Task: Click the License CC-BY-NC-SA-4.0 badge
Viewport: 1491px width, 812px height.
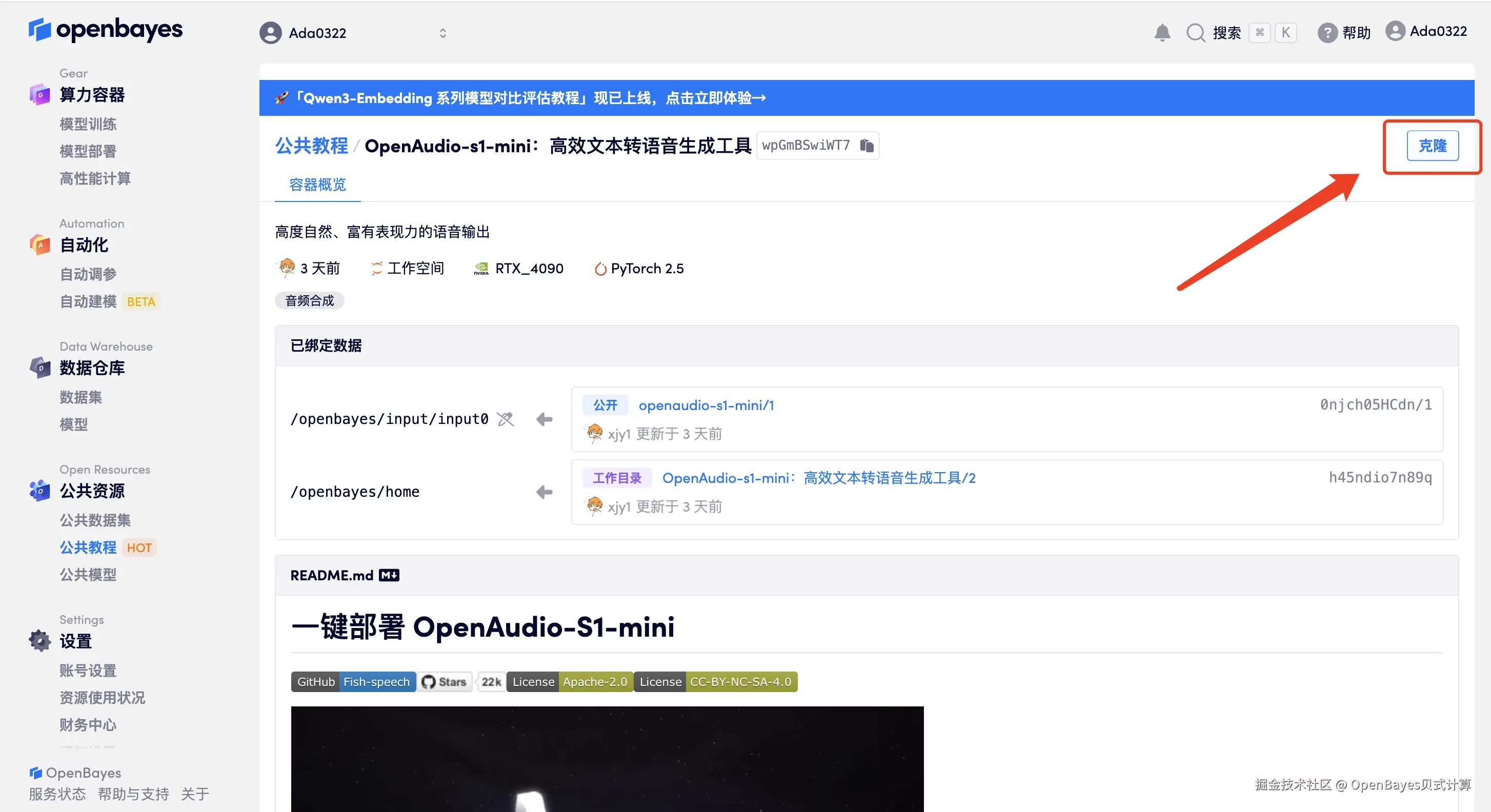Action: coord(715,682)
